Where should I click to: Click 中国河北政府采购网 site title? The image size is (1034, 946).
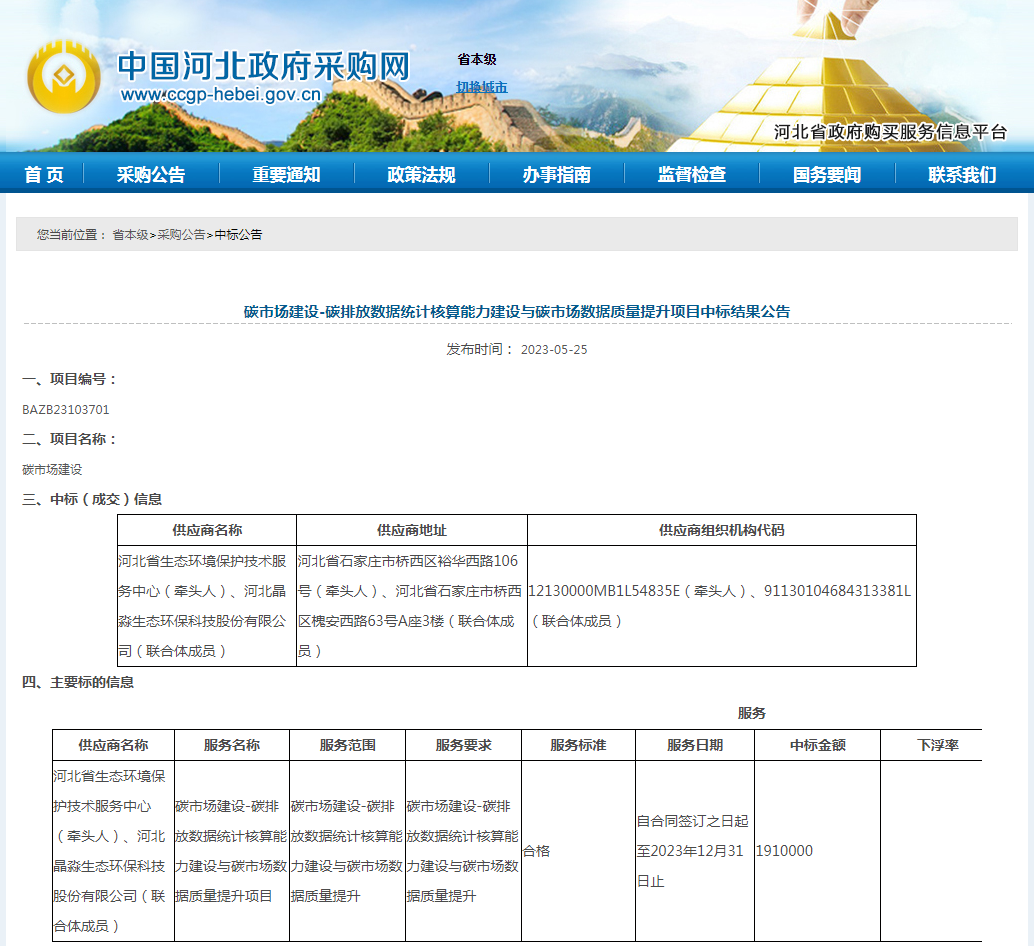pos(264,65)
